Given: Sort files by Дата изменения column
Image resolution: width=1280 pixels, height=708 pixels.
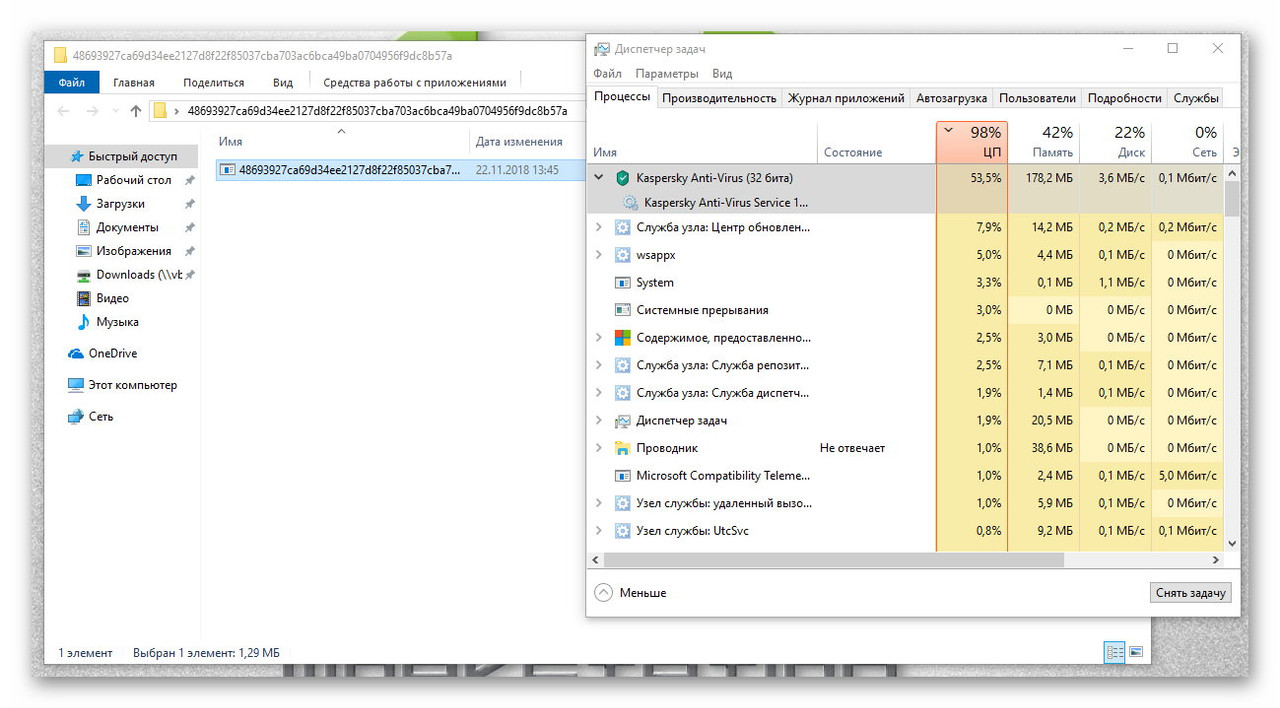Looking at the screenshot, I should click(519, 142).
